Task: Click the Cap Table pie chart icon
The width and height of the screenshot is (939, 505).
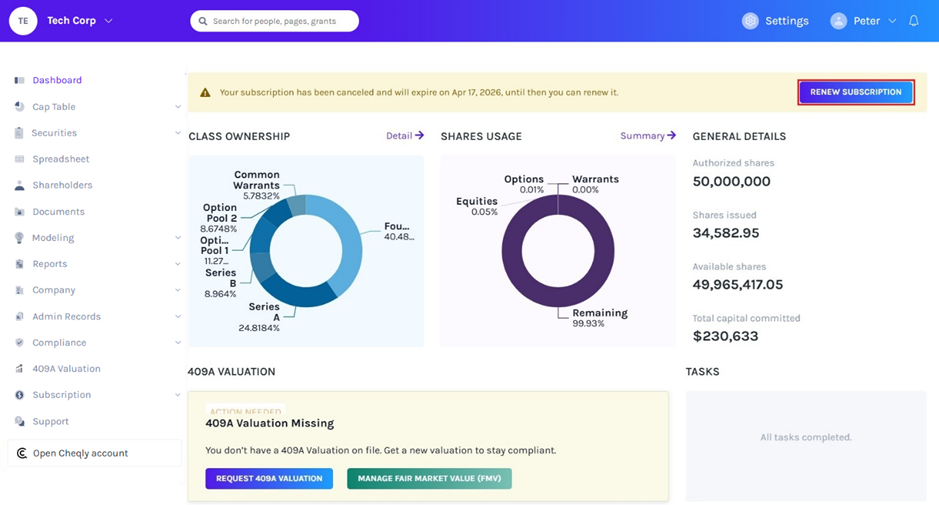Action: click(20, 107)
